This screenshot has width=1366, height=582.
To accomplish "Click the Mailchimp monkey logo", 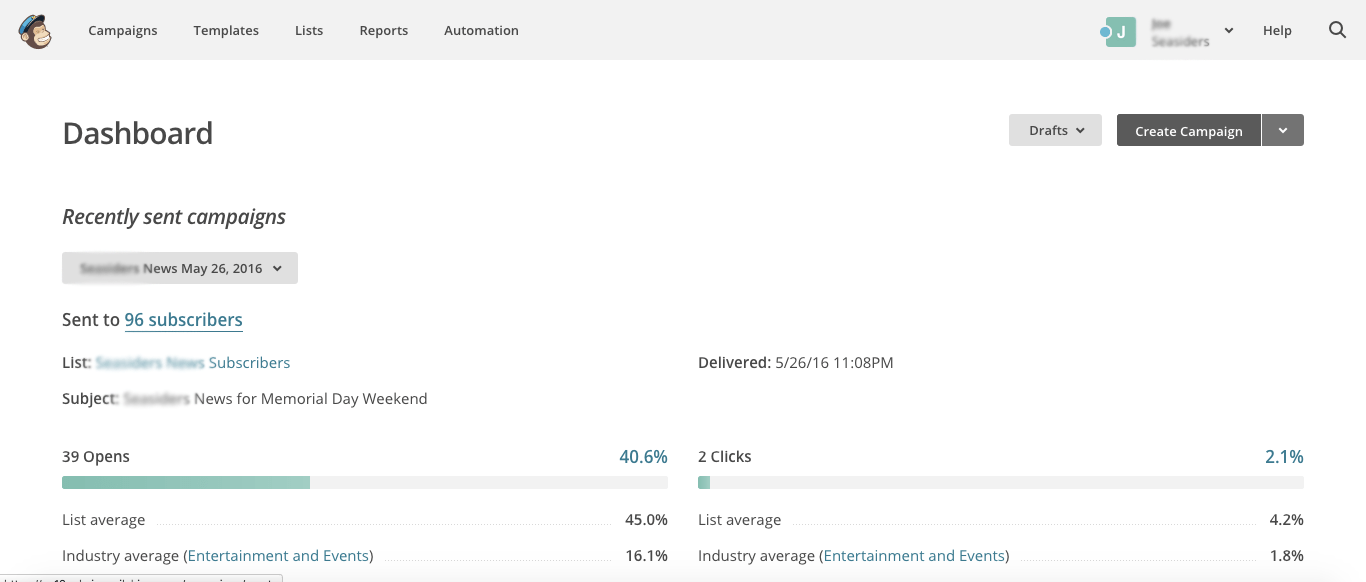I will click(x=35, y=31).
